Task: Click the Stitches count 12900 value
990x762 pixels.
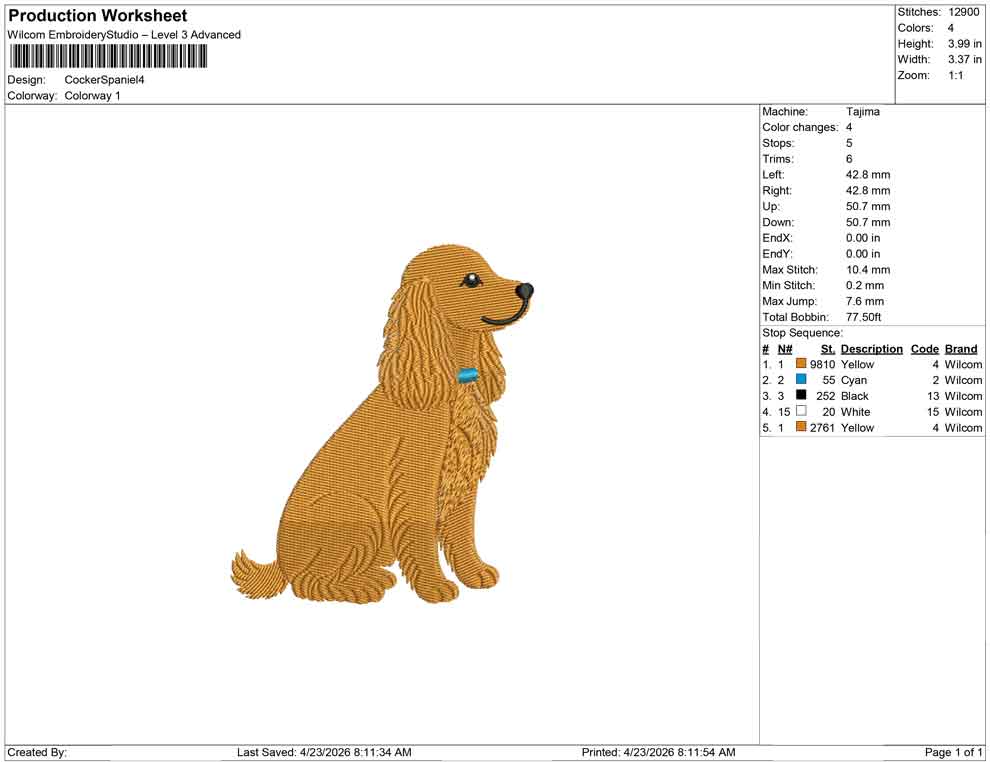Action: 962,12
